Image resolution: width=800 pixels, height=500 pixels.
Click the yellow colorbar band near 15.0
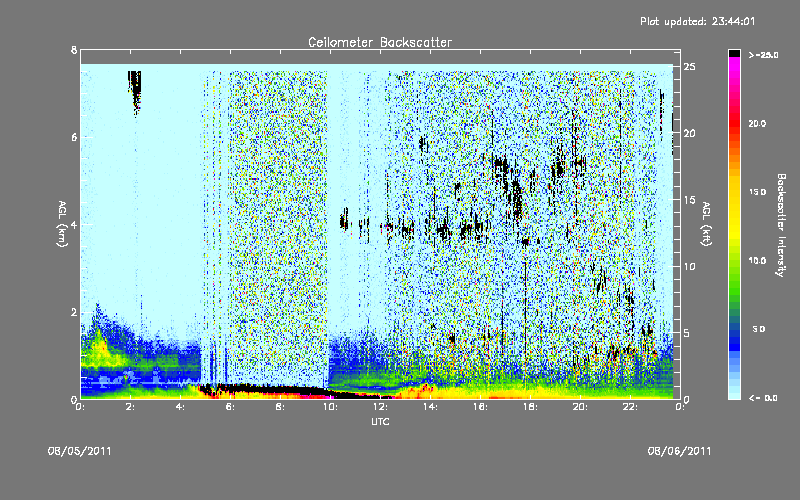734,192
